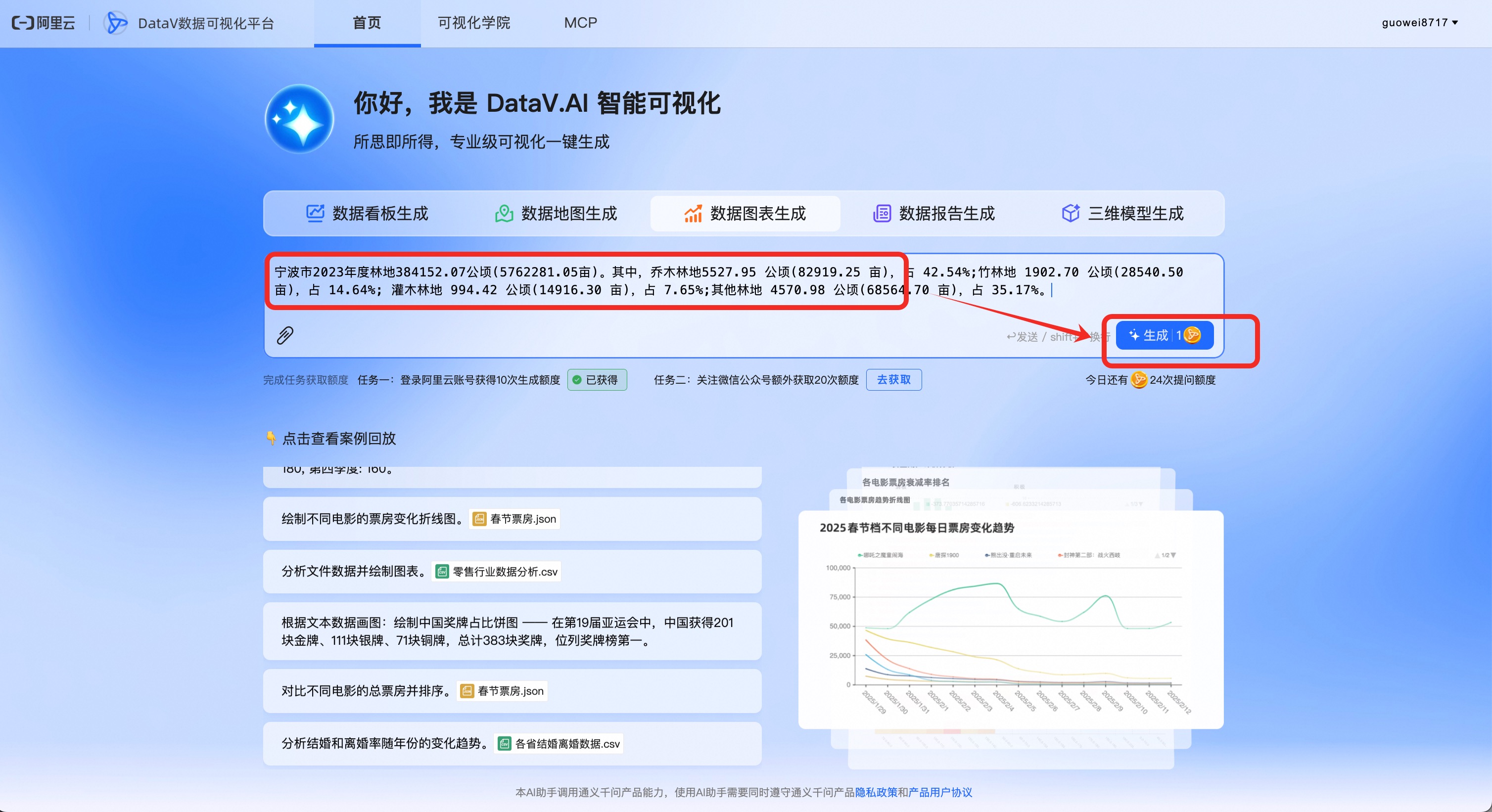The image size is (1492, 812).
Task: Click the Alibaba Cloud logo
Action: coord(44,23)
